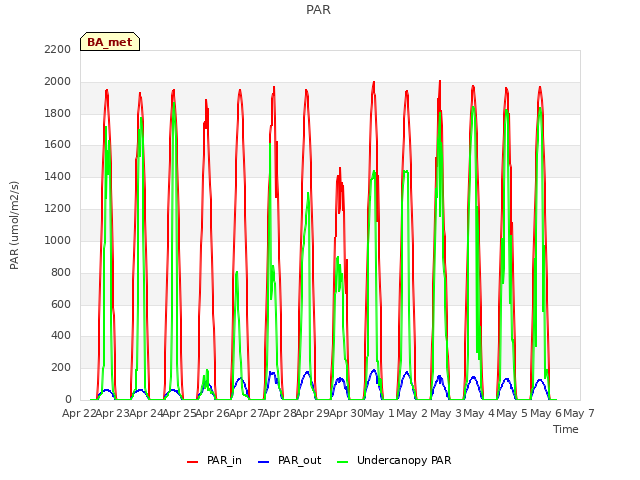
Task: Click the red PAR_in legend swatch
Action: (192, 462)
